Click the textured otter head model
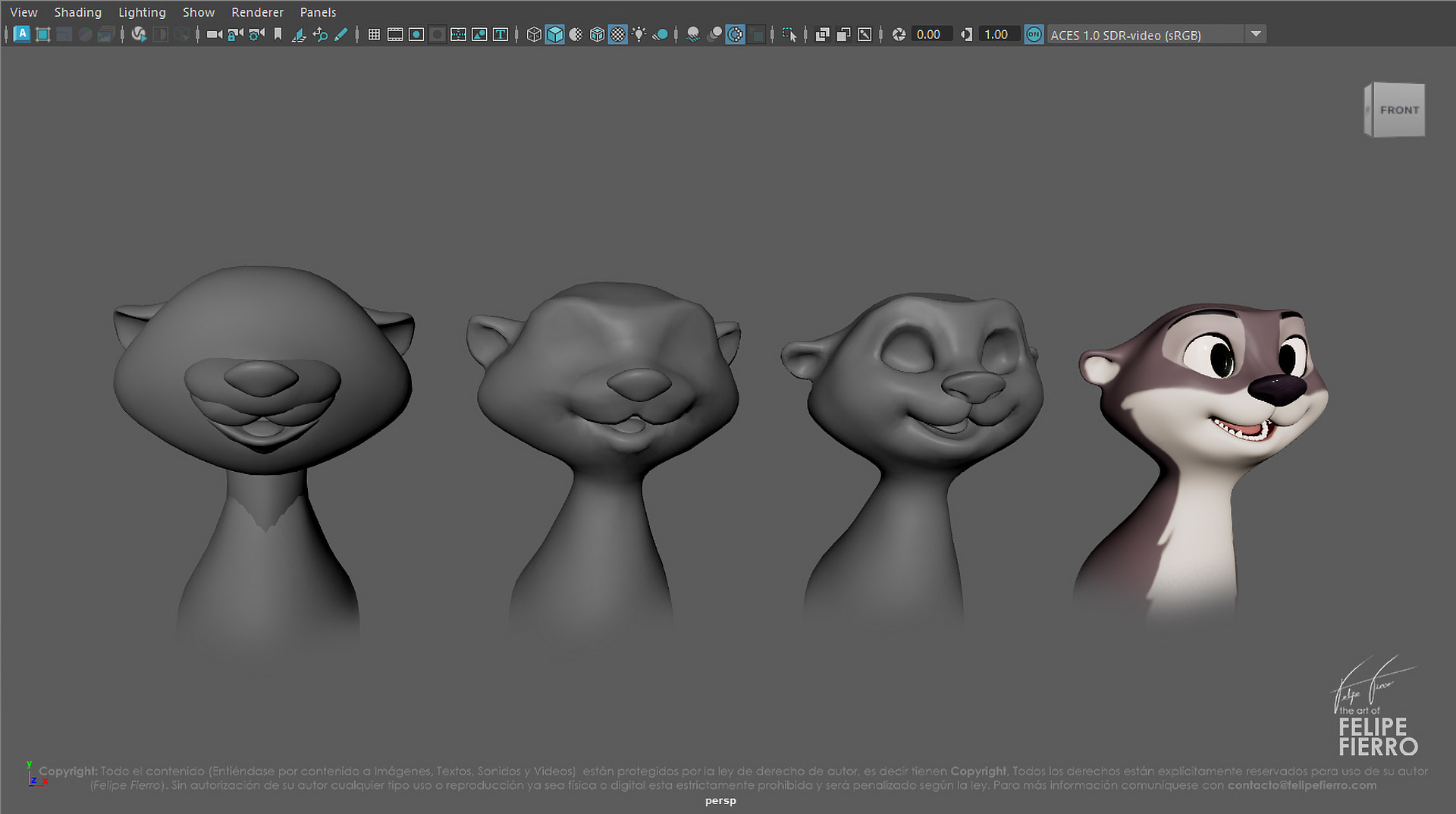Screen dimensions: 1456x814 coord(1201,455)
